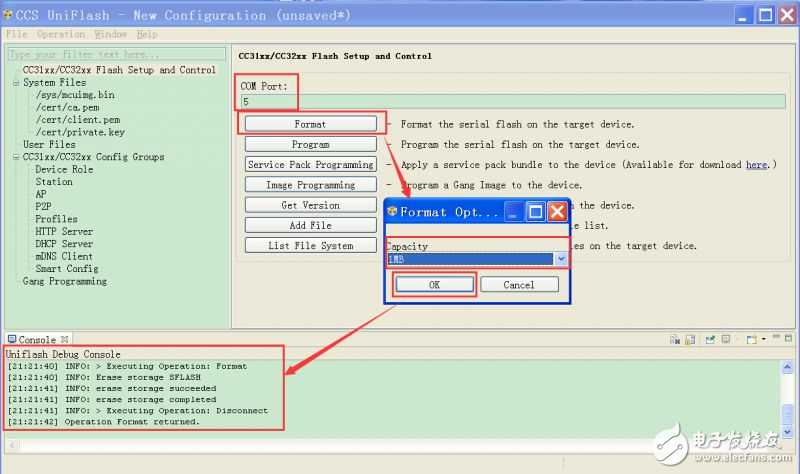Open the Operation menu
The image size is (800, 474).
[61, 34]
